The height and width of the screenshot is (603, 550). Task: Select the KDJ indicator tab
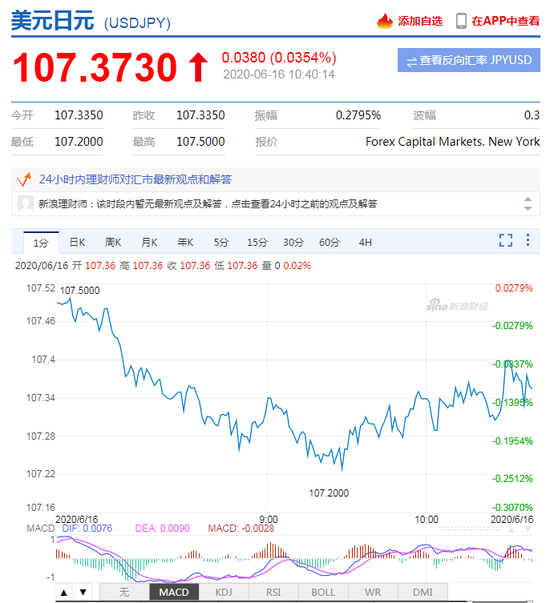click(223, 592)
